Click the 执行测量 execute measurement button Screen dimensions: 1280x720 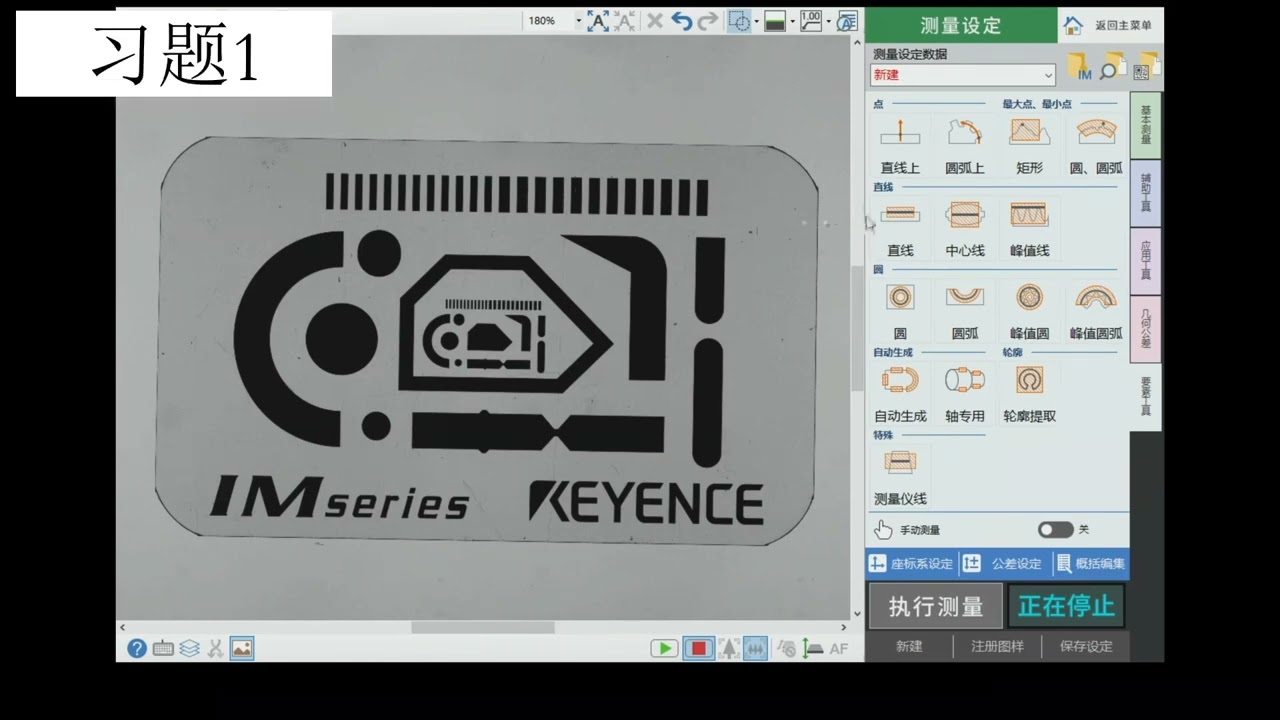click(x=935, y=606)
